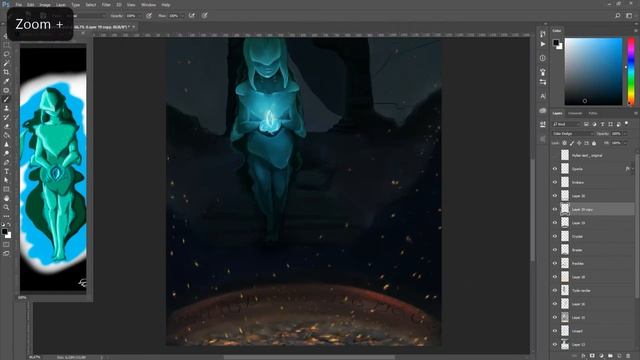Image resolution: width=640 pixels, height=360 pixels.
Task: Switch to the Paths tab
Action: coord(593,113)
